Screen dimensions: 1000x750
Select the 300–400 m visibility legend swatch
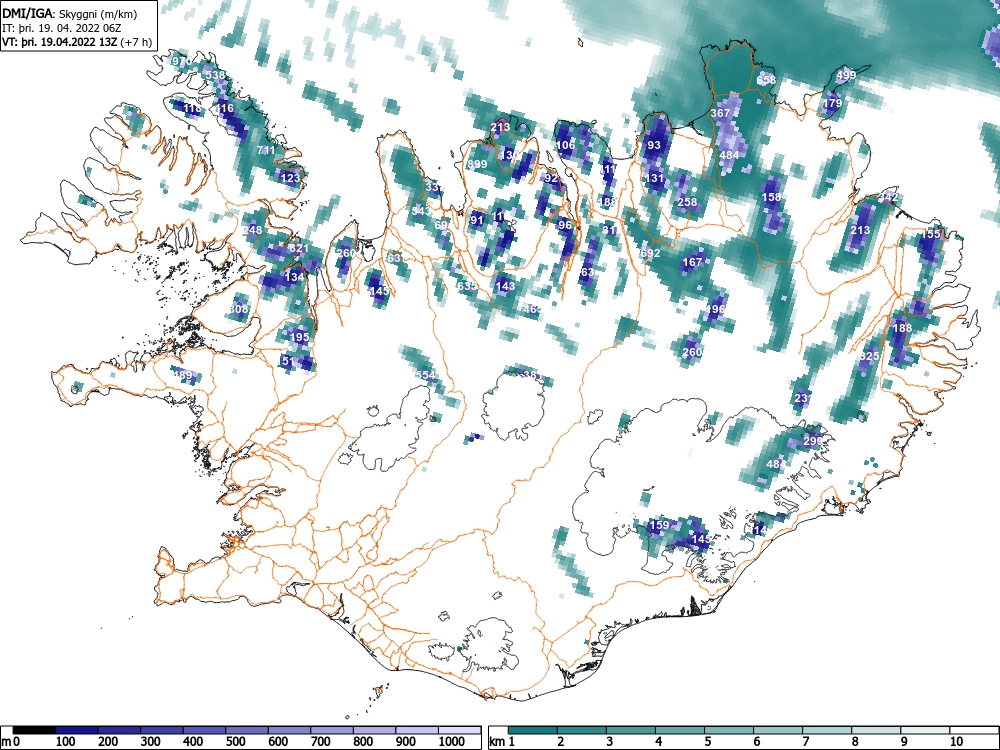(162, 730)
